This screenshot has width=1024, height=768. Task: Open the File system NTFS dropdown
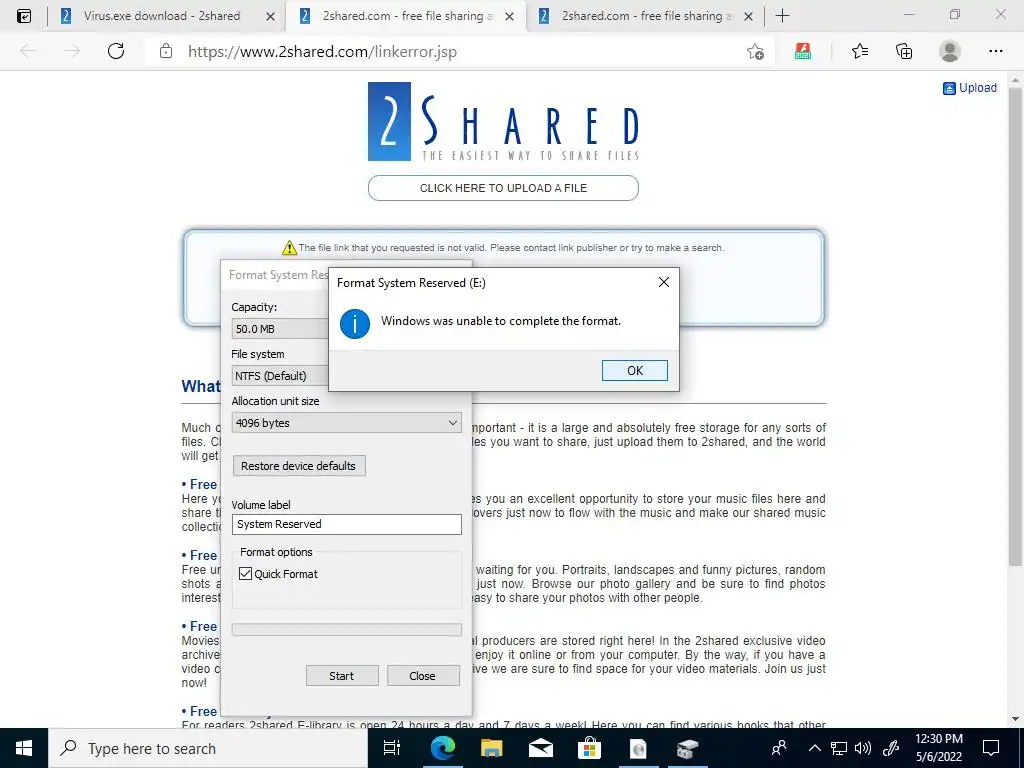280,376
